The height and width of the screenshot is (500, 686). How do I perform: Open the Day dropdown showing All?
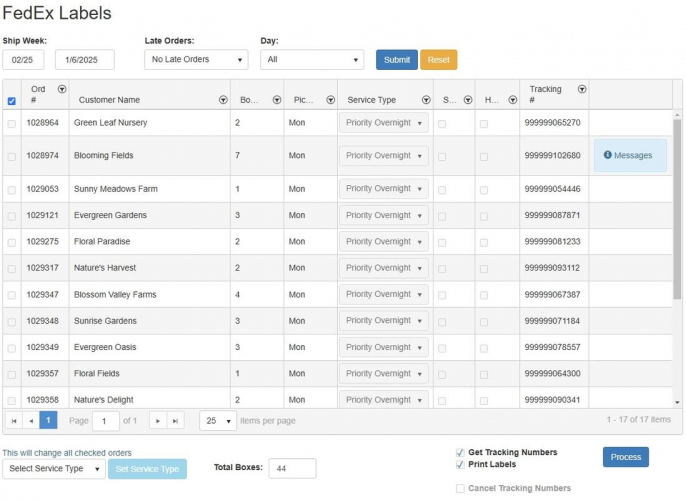tap(312, 59)
